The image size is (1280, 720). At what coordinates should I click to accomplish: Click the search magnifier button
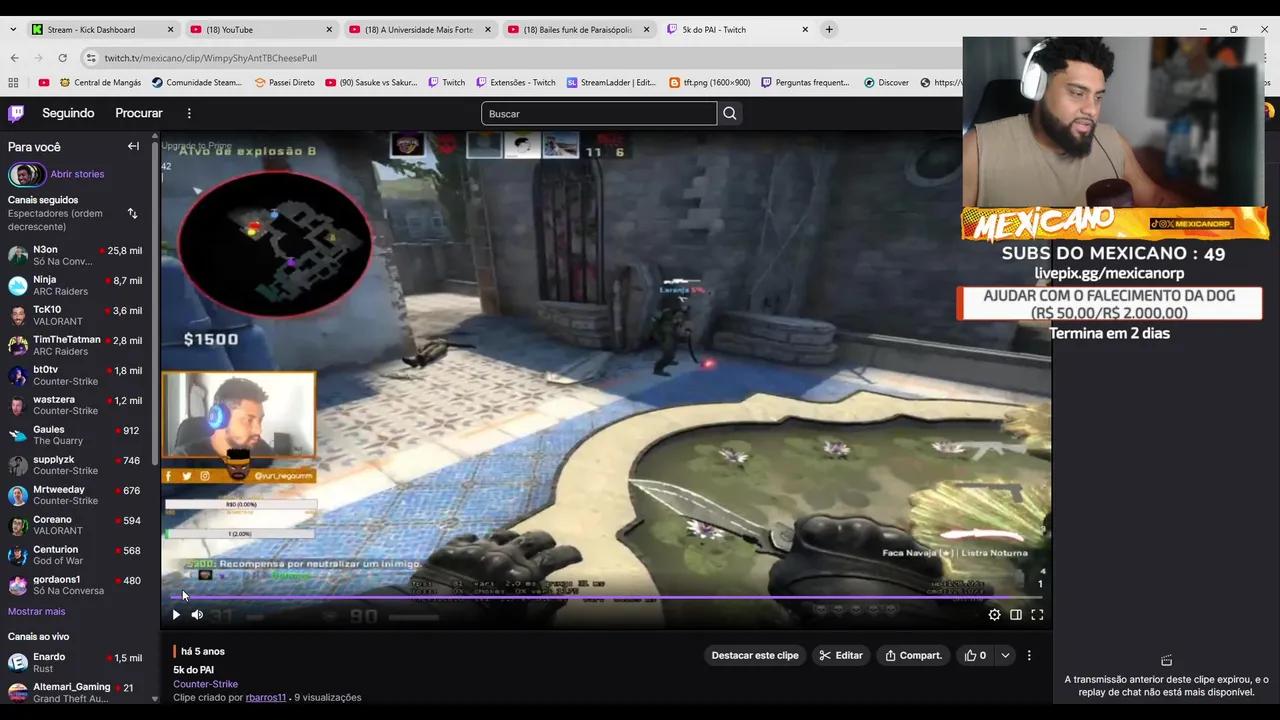[730, 113]
